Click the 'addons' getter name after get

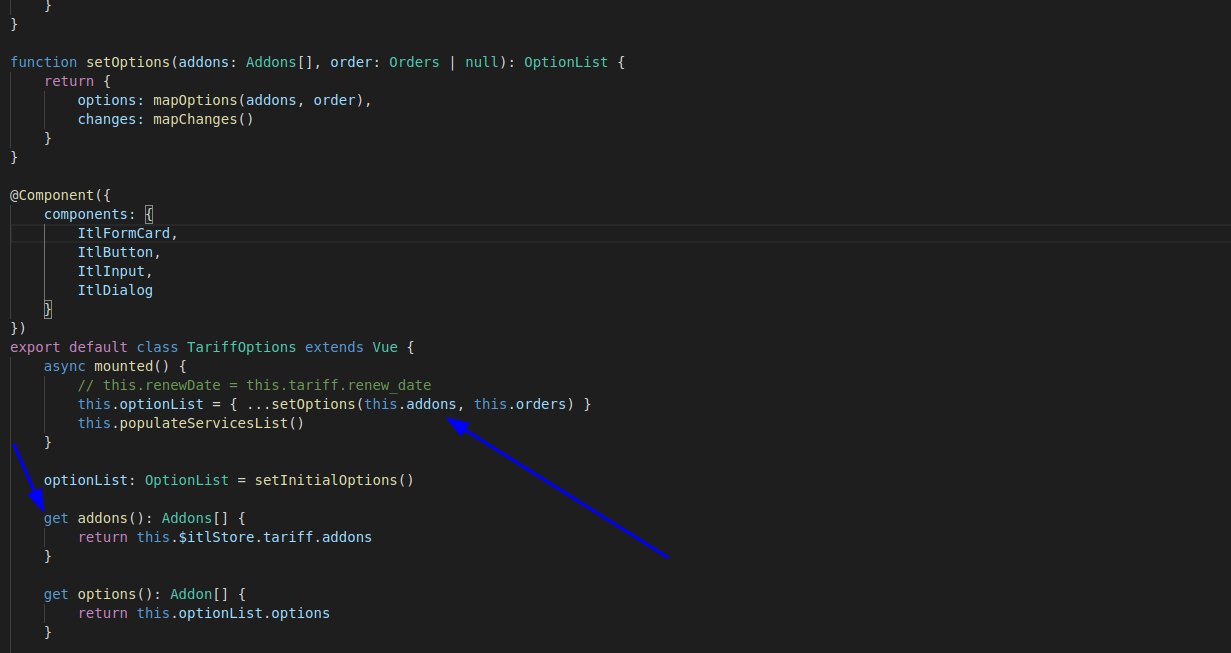103,518
